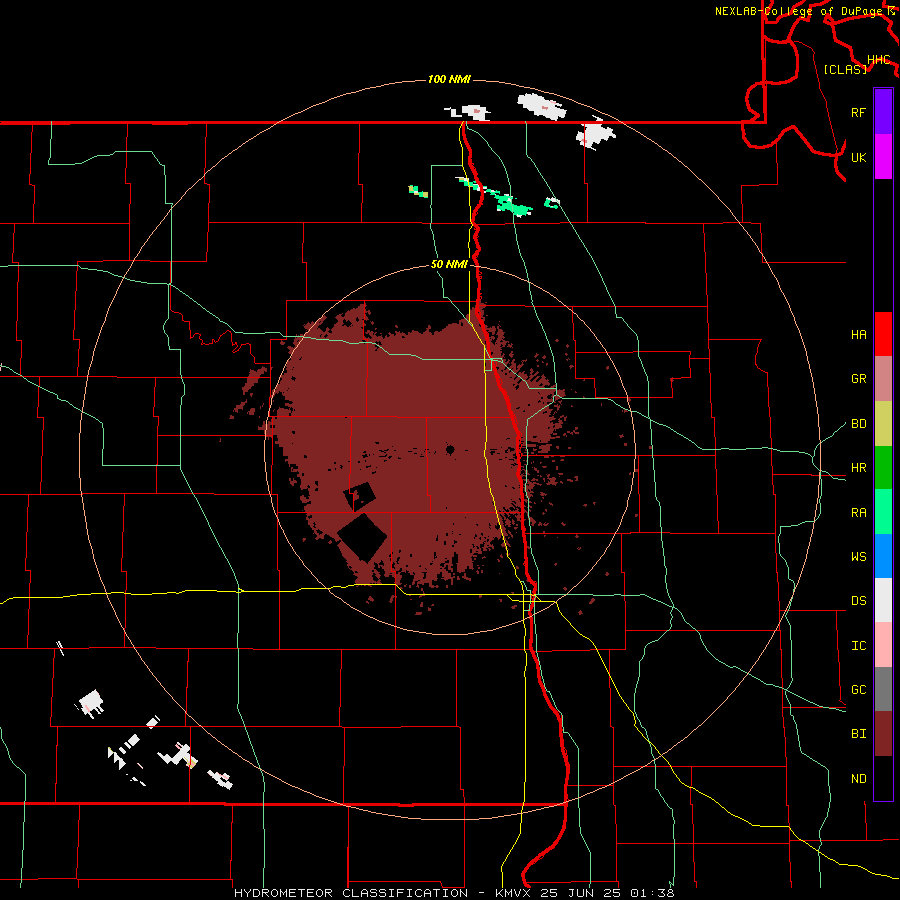Click the BI brown legend swatch
The image size is (900, 900).
[x=883, y=734]
